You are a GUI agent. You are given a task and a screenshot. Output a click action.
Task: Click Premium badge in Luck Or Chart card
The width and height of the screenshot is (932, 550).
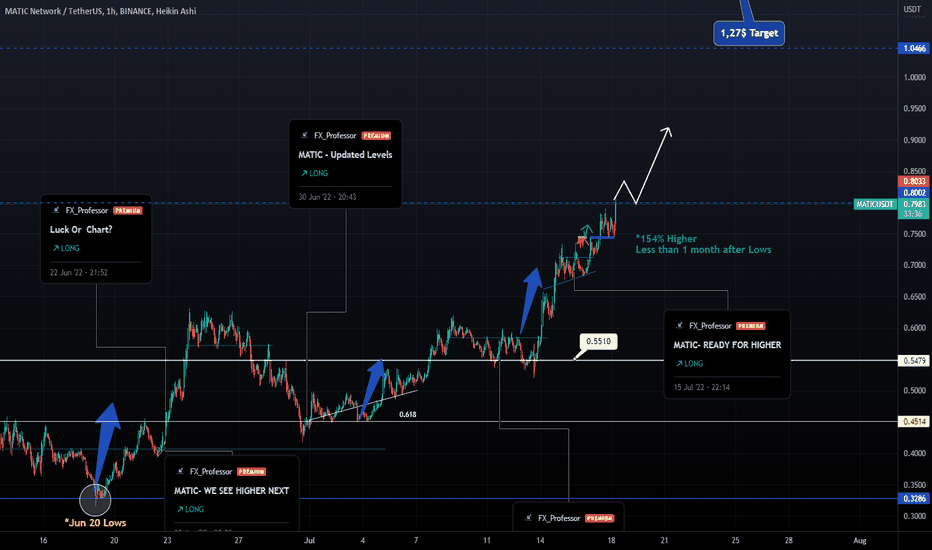pos(128,210)
